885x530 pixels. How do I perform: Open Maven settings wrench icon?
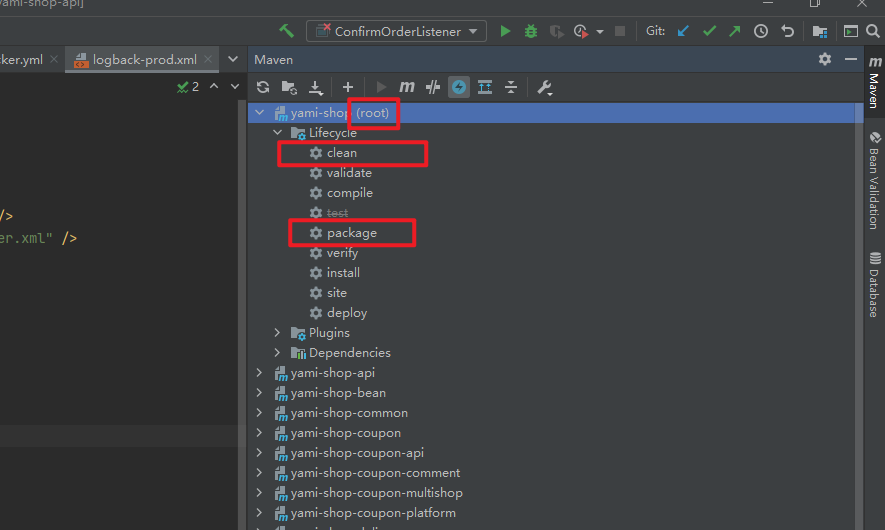545,88
